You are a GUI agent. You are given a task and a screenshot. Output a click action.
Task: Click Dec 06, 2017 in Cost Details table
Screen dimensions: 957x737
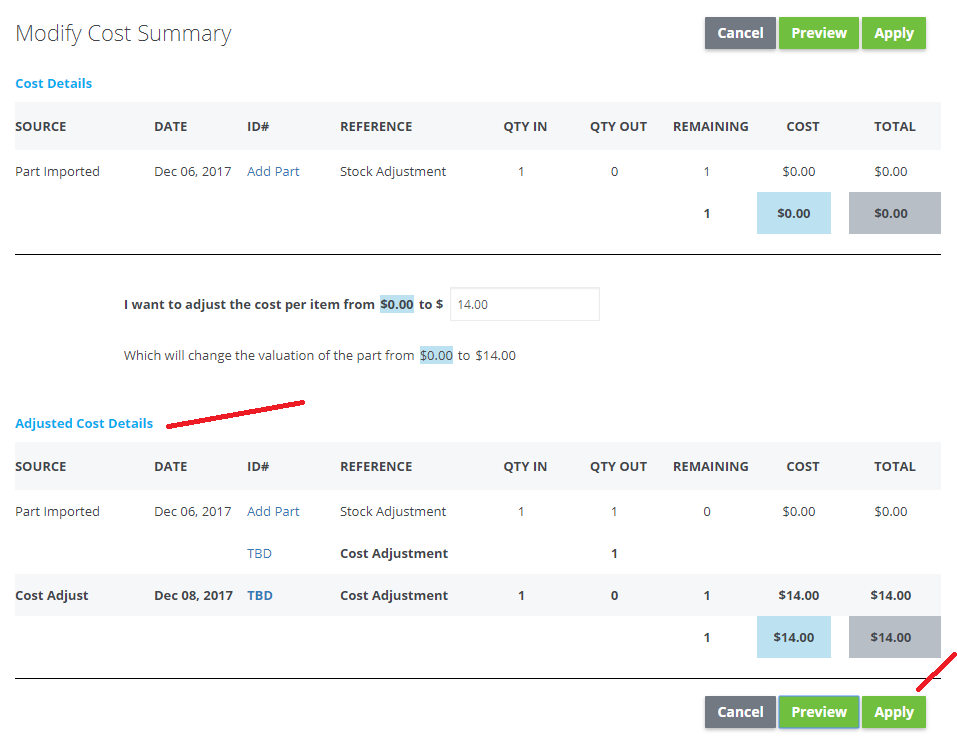click(x=192, y=171)
